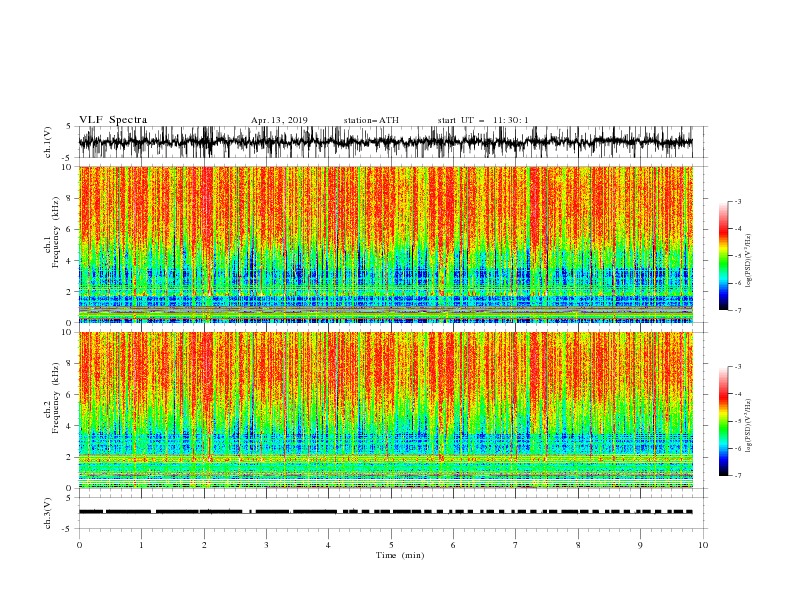792x612 pixels.
Task: Click the log(PSD) label of ch.2 color bar
Action: [749, 426]
